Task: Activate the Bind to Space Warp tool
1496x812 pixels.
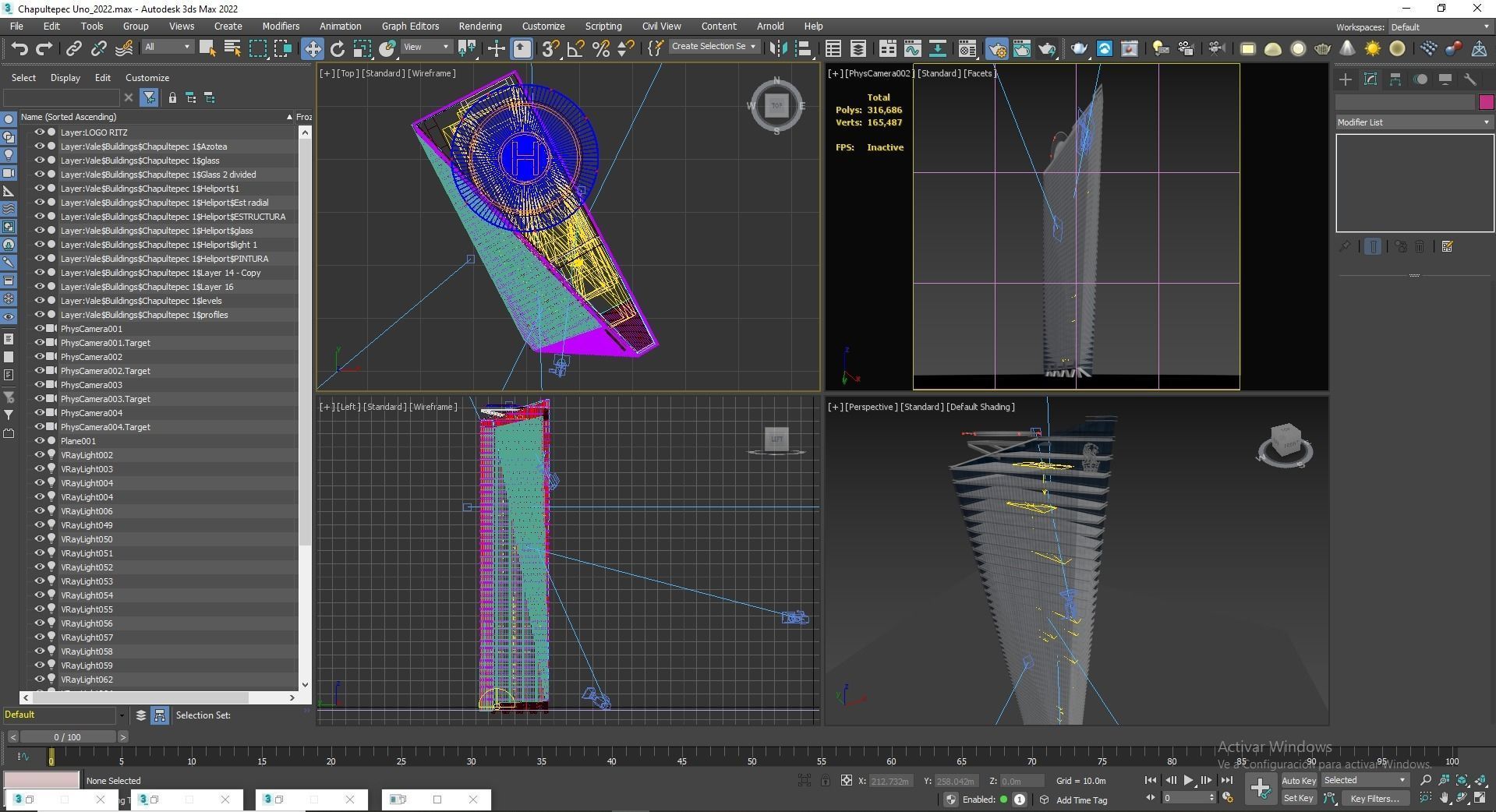Action: click(x=123, y=48)
